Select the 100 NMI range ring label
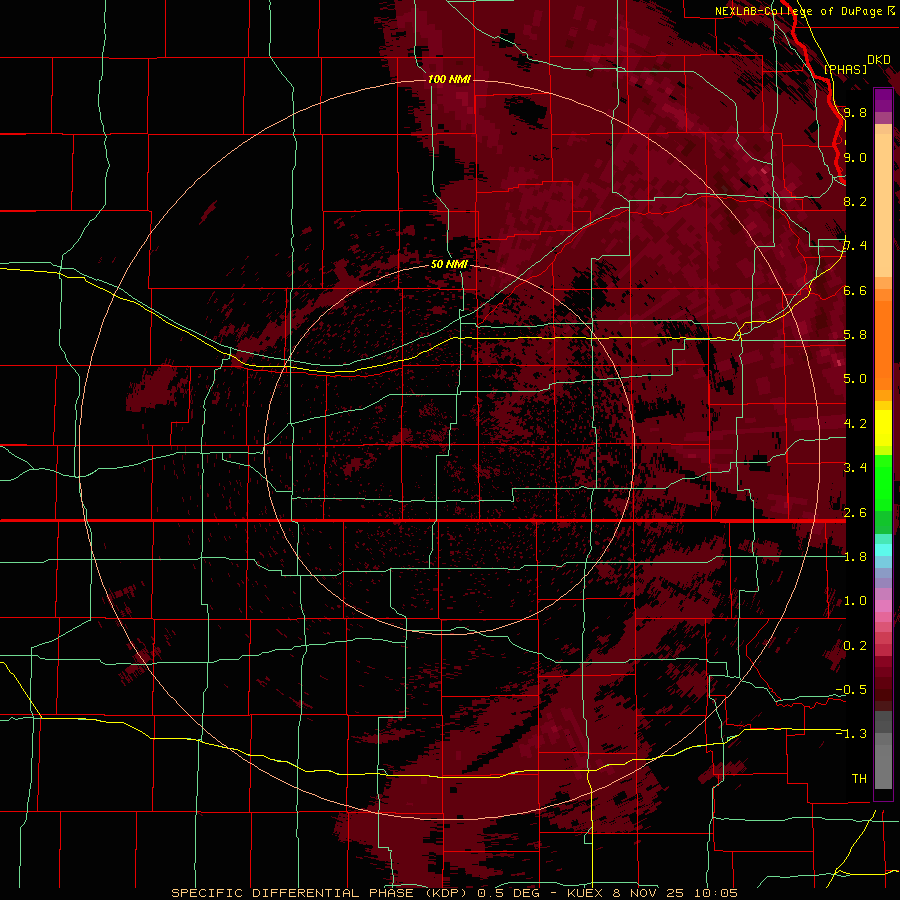The height and width of the screenshot is (900, 900). click(449, 79)
